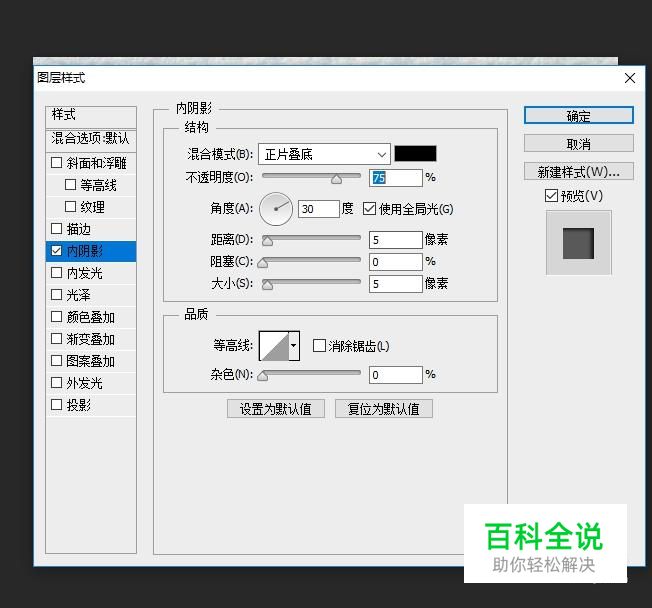Screen dimensions: 652x608
Task: Enable the 描边 effect checkbox
Action: click(x=57, y=229)
